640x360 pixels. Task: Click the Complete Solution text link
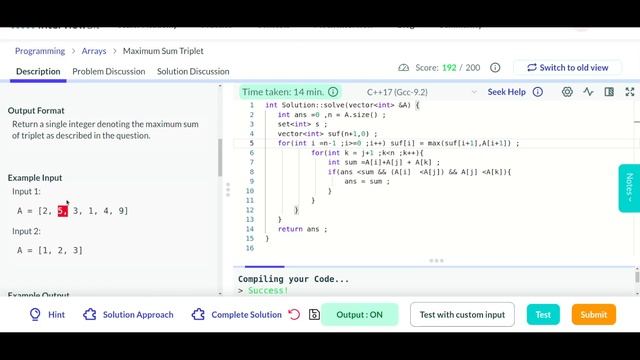point(247,315)
